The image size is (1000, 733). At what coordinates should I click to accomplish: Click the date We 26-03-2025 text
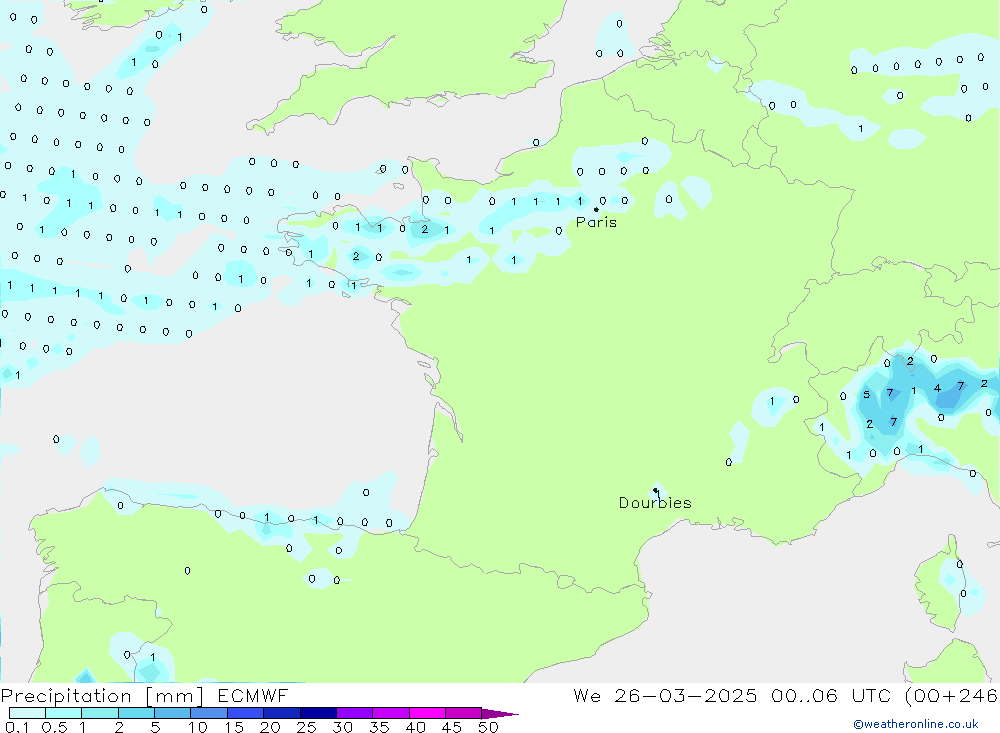click(665, 695)
